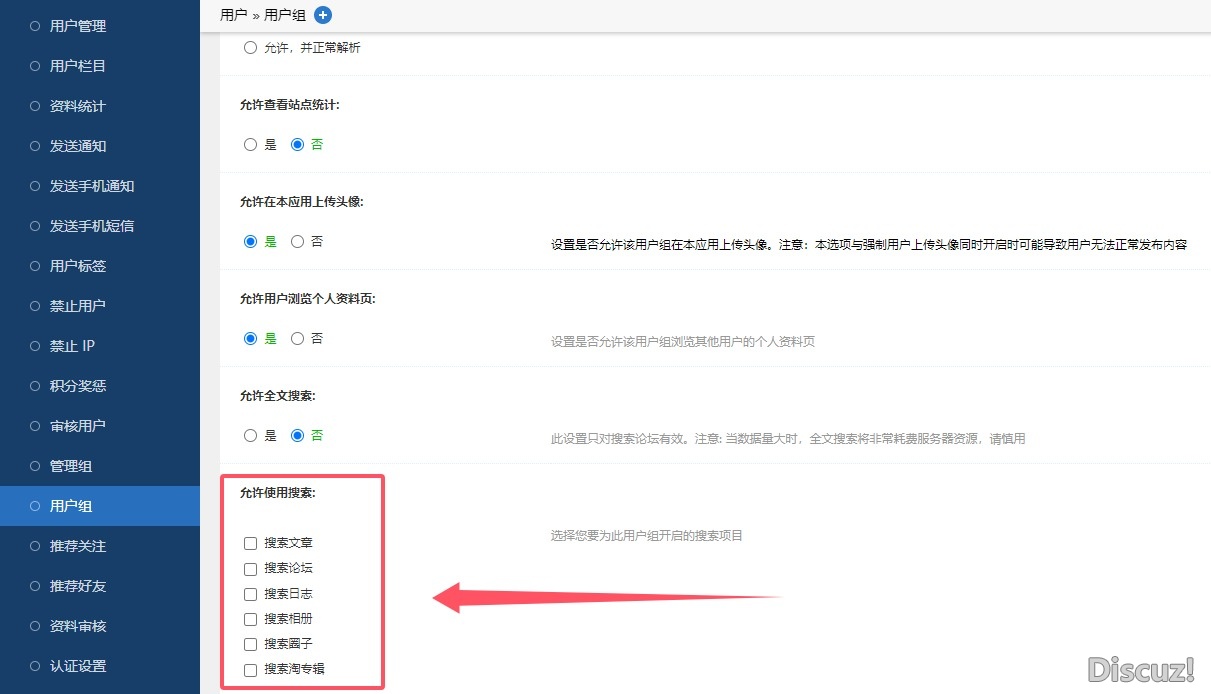Choose 否 for 允许用户浏览个人资料页
1211x694 pixels.
click(297, 339)
